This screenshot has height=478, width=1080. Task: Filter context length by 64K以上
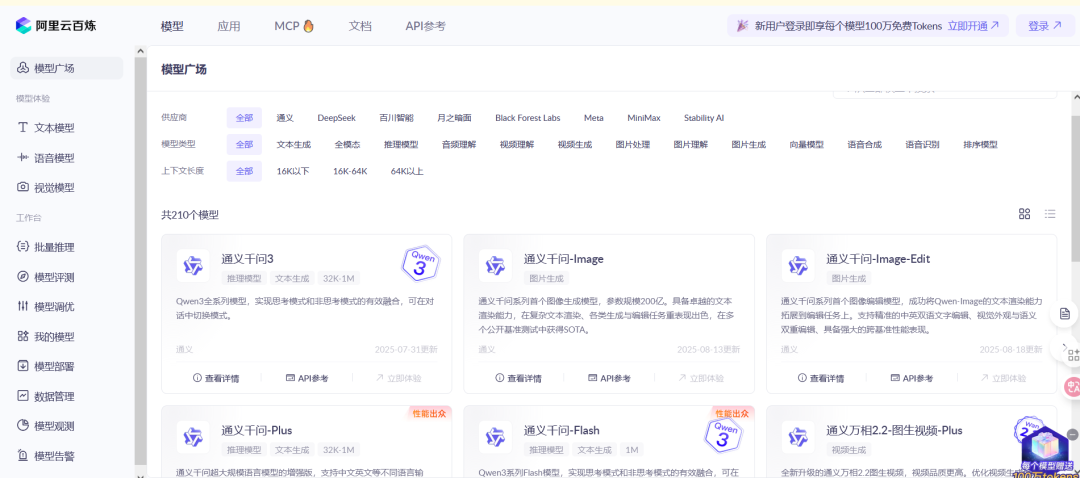(x=407, y=171)
